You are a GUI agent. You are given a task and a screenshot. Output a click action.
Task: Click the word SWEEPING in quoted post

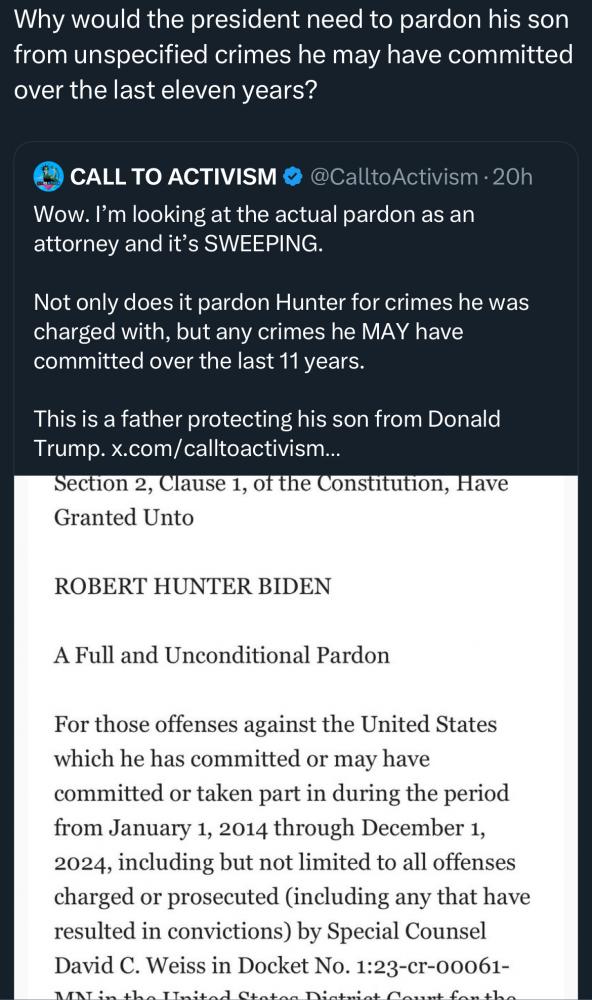click(x=262, y=244)
